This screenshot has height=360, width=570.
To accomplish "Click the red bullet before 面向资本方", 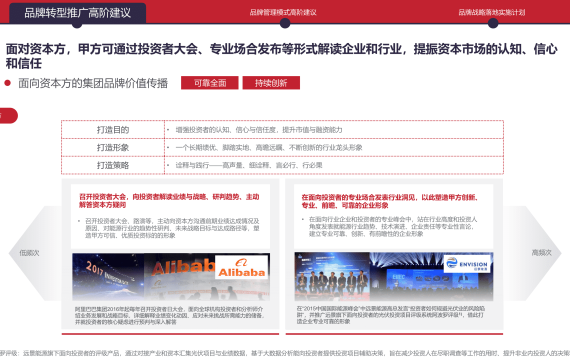I will coord(7,83).
